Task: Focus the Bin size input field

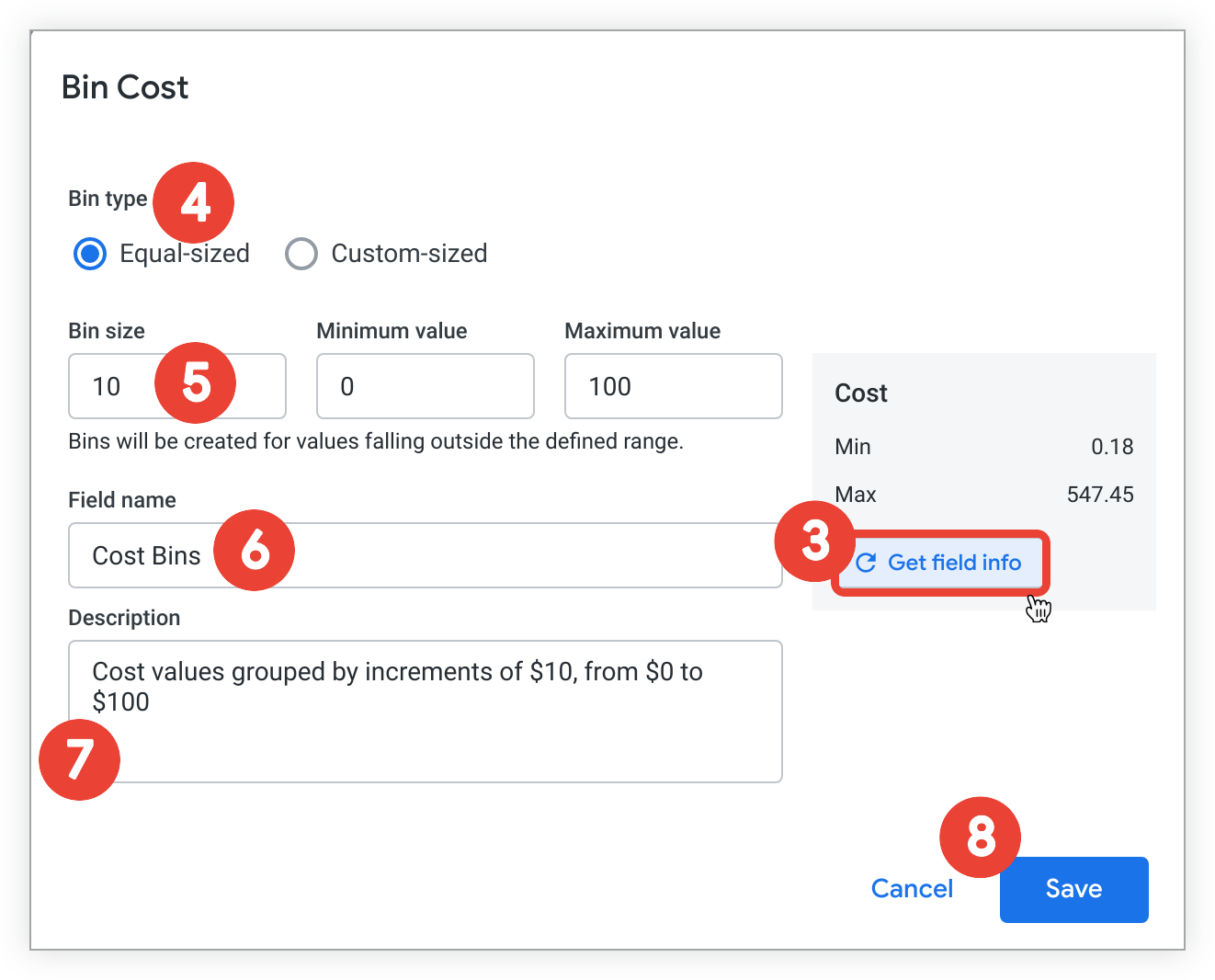Action: pos(119,386)
